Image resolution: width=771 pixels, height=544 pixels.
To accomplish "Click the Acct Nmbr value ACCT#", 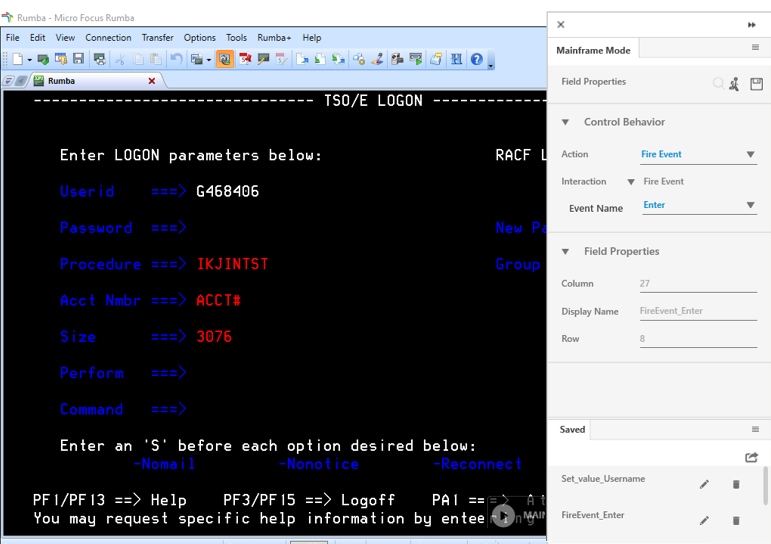I will [x=218, y=301].
